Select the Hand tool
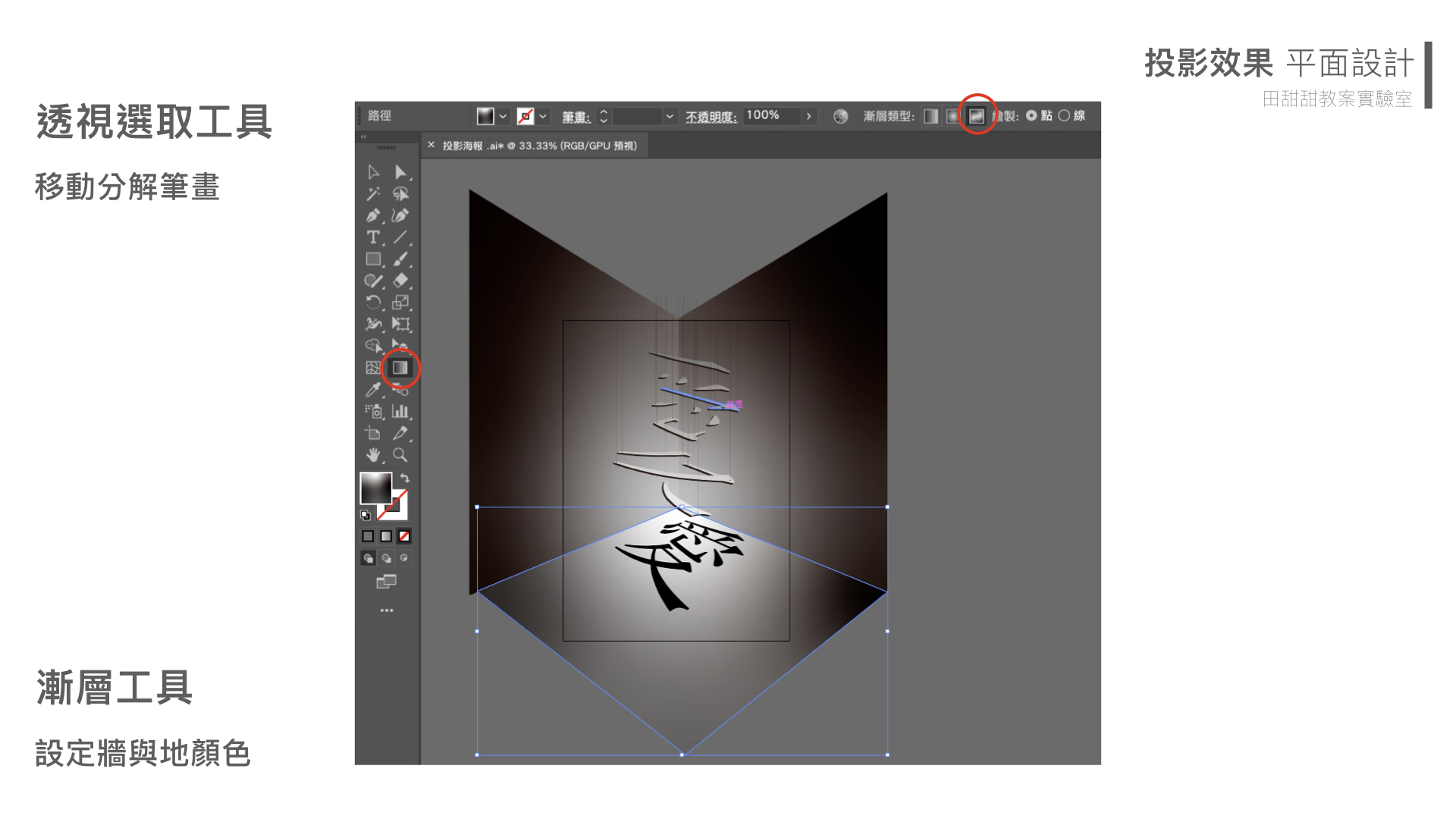The width and height of the screenshot is (1456, 819). point(372,455)
